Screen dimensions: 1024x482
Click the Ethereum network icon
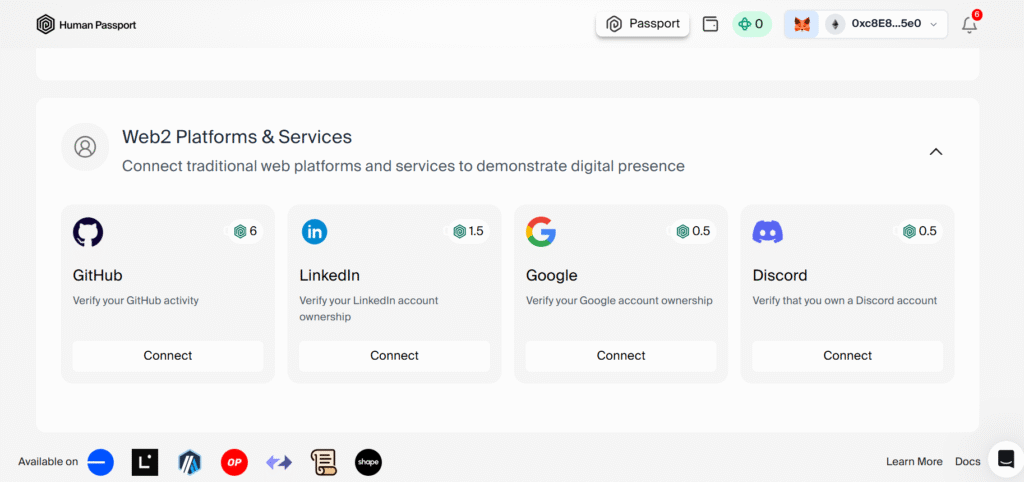835,24
